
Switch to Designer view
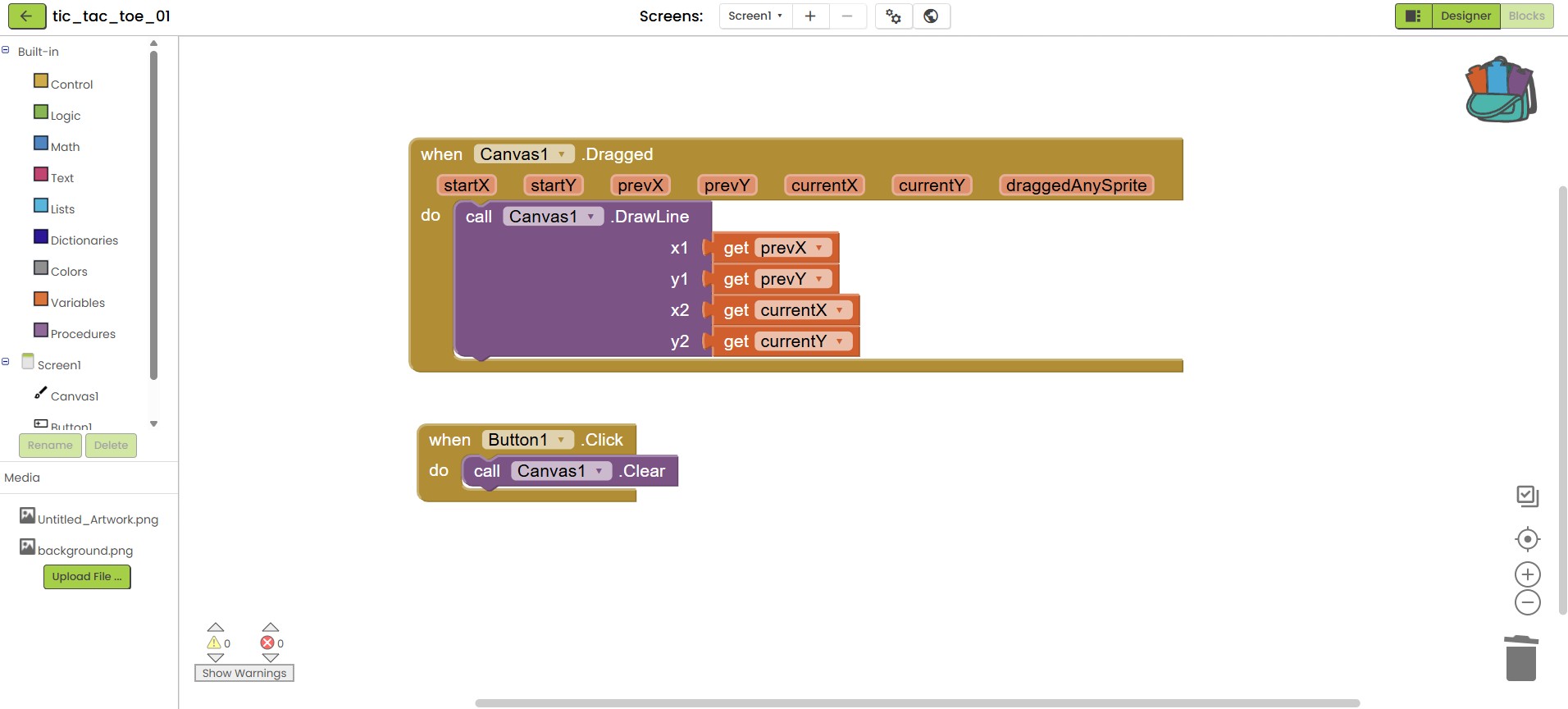(1465, 16)
